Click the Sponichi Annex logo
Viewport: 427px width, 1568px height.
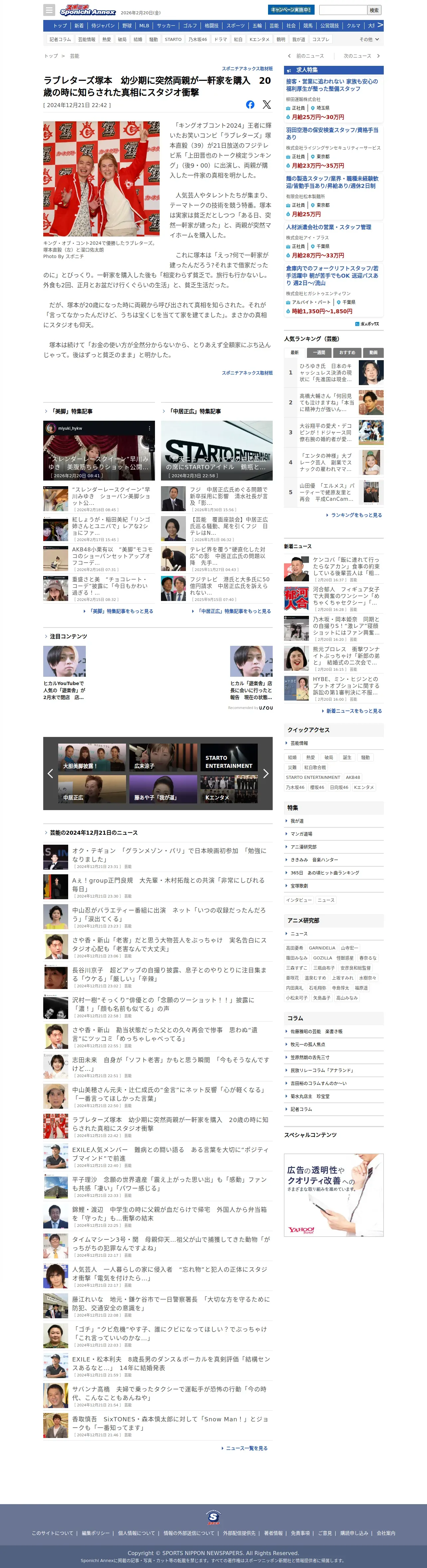[87, 10]
